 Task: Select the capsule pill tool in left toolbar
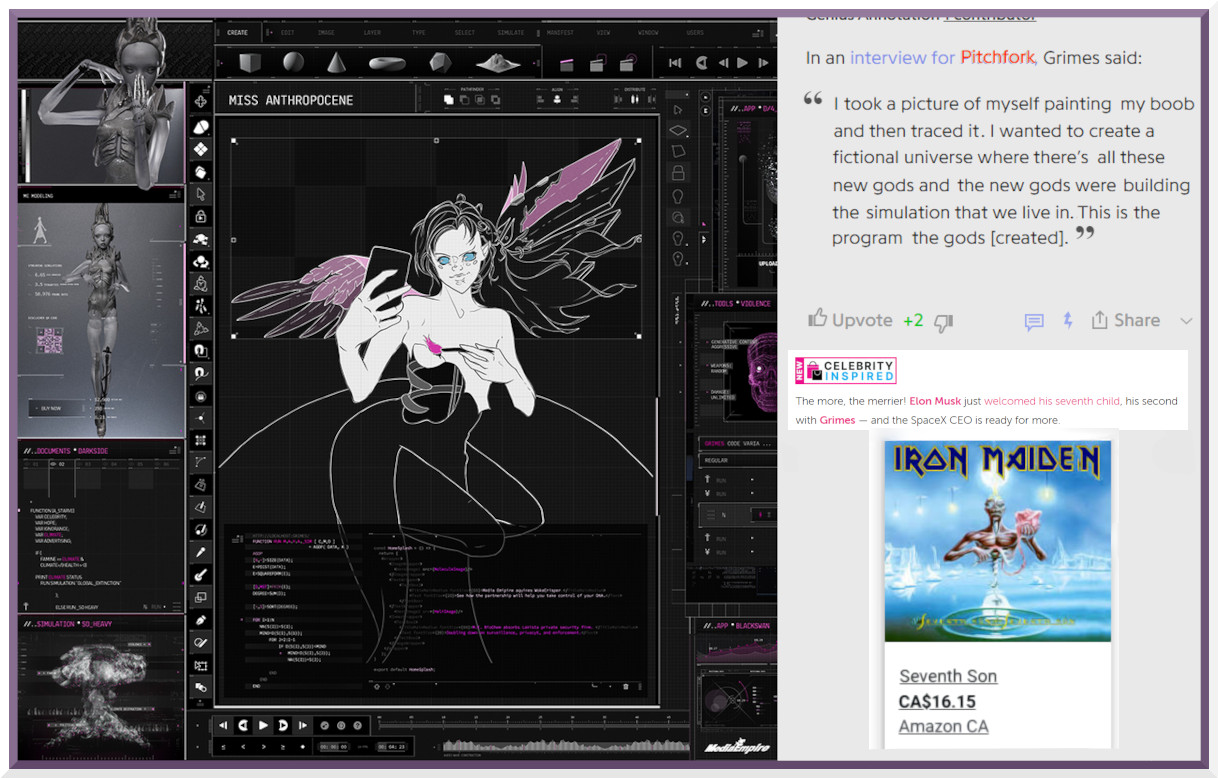pos(201,126)
